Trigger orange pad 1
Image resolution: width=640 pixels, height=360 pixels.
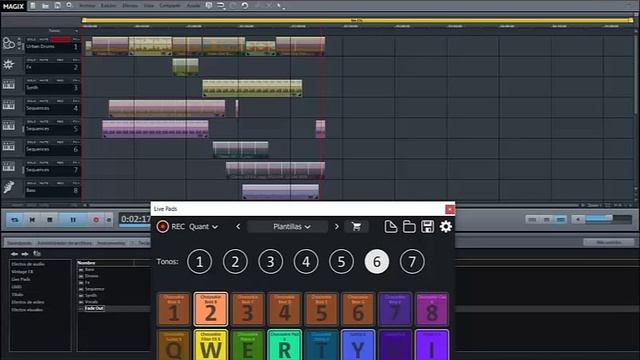pos(174,309)
